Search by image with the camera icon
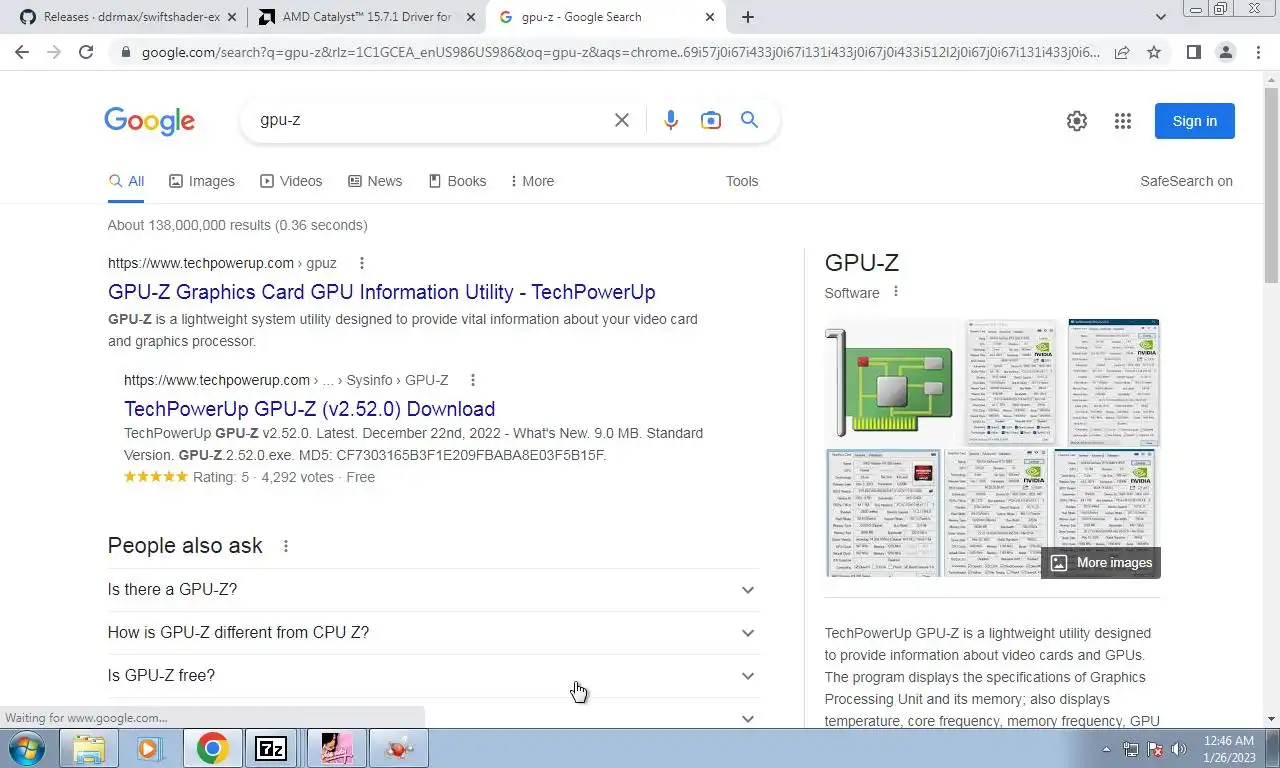Screen dimensions: 1280x768 [711, 120]
